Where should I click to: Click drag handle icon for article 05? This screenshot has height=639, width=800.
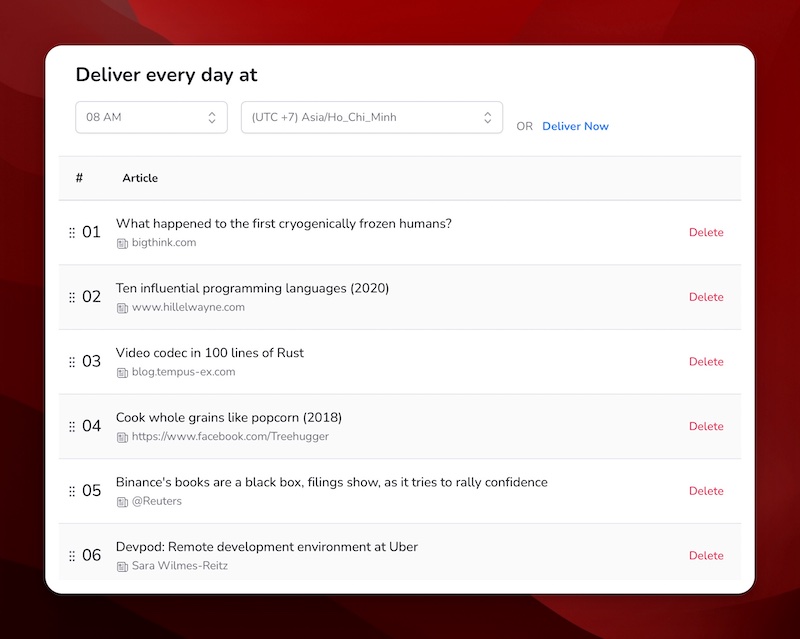[x=72, y=491]
